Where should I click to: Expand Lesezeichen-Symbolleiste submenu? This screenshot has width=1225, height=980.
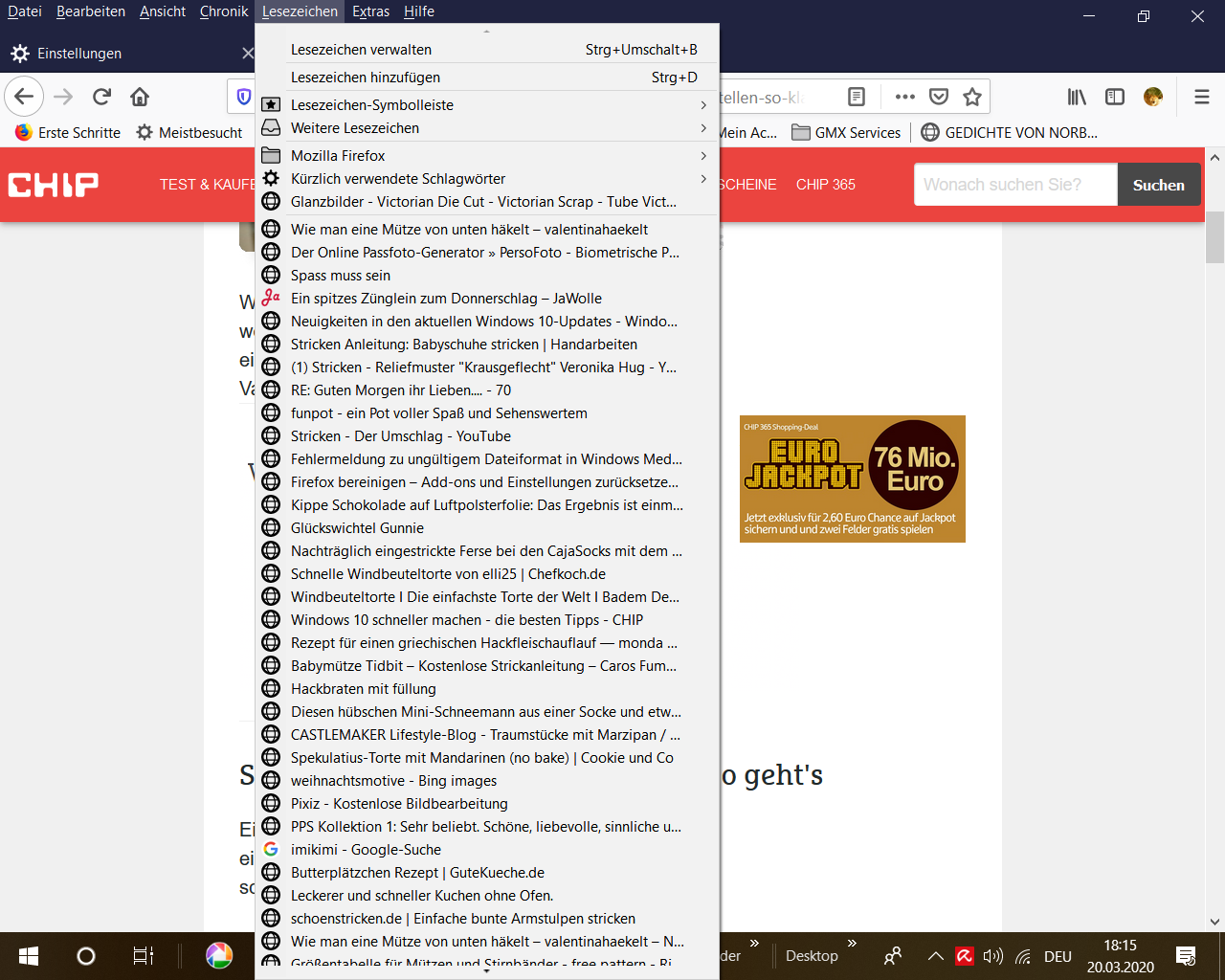(x=487, y=105)
